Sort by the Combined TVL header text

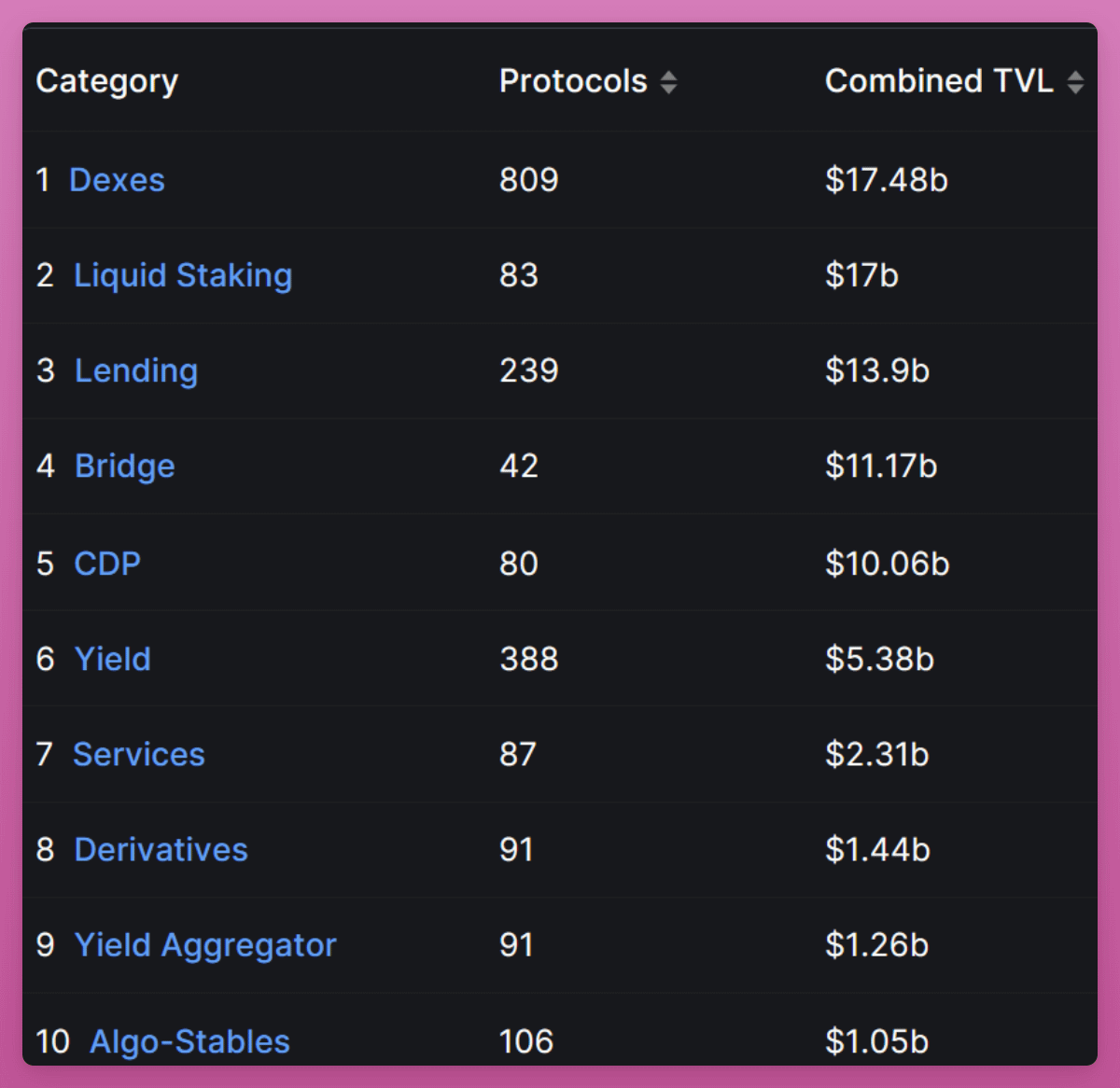pyautogui.click(x=939, y=81)
